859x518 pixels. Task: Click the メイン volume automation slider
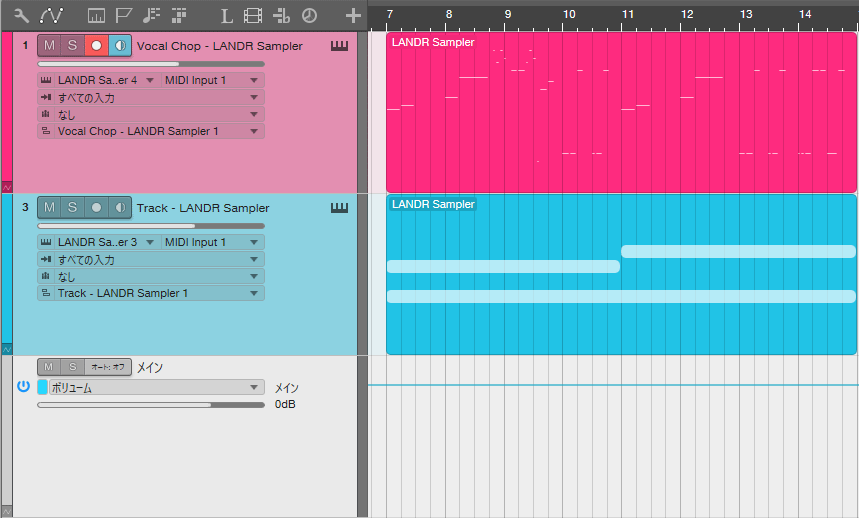point(151,405)
